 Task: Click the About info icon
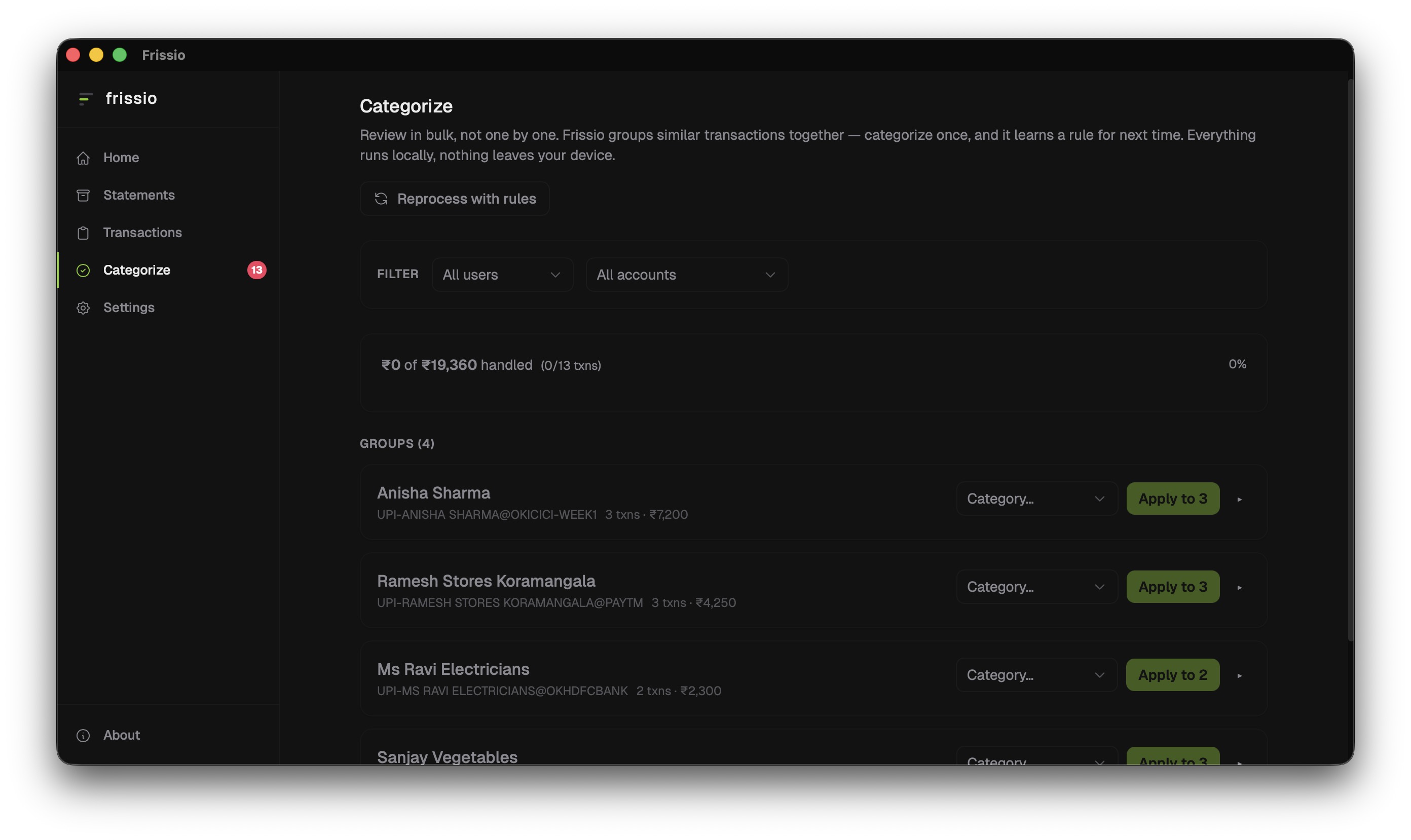click(x=83, y=735)
